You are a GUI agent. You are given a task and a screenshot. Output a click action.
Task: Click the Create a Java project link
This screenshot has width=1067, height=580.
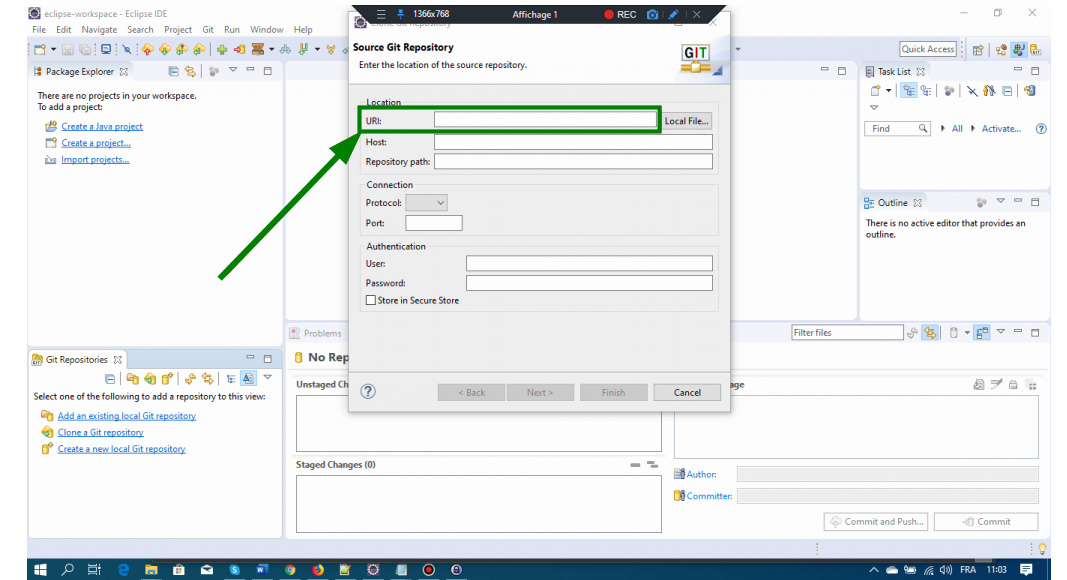pyautogui.click(x=102, y=127)
